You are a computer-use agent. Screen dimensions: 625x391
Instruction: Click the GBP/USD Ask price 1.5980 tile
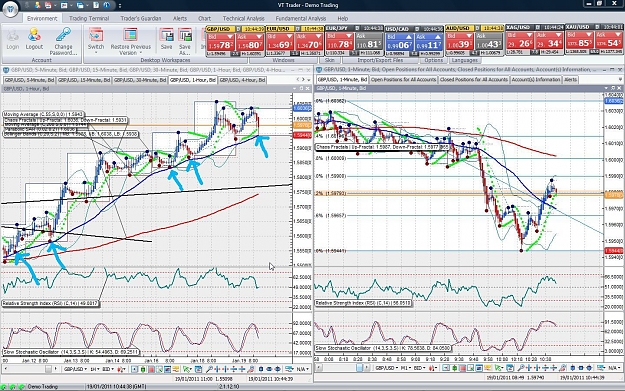click(250, 41)
